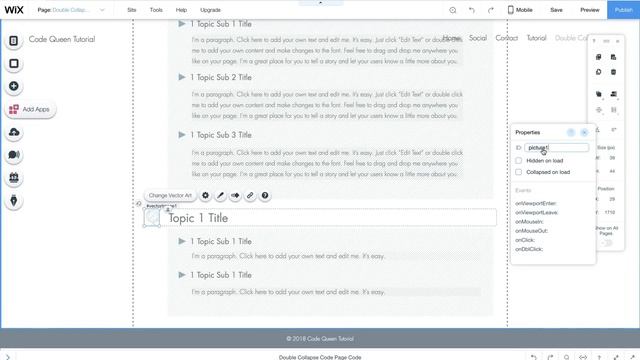
Task: Open vector art Design brush icon
Action: click(220, 196)
